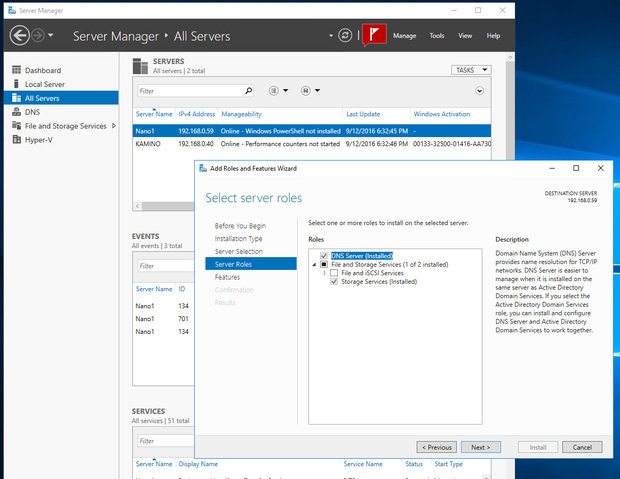Open Hyper-V in the sidebar
The width and height of the screenshot is (620, 479).
40,141
